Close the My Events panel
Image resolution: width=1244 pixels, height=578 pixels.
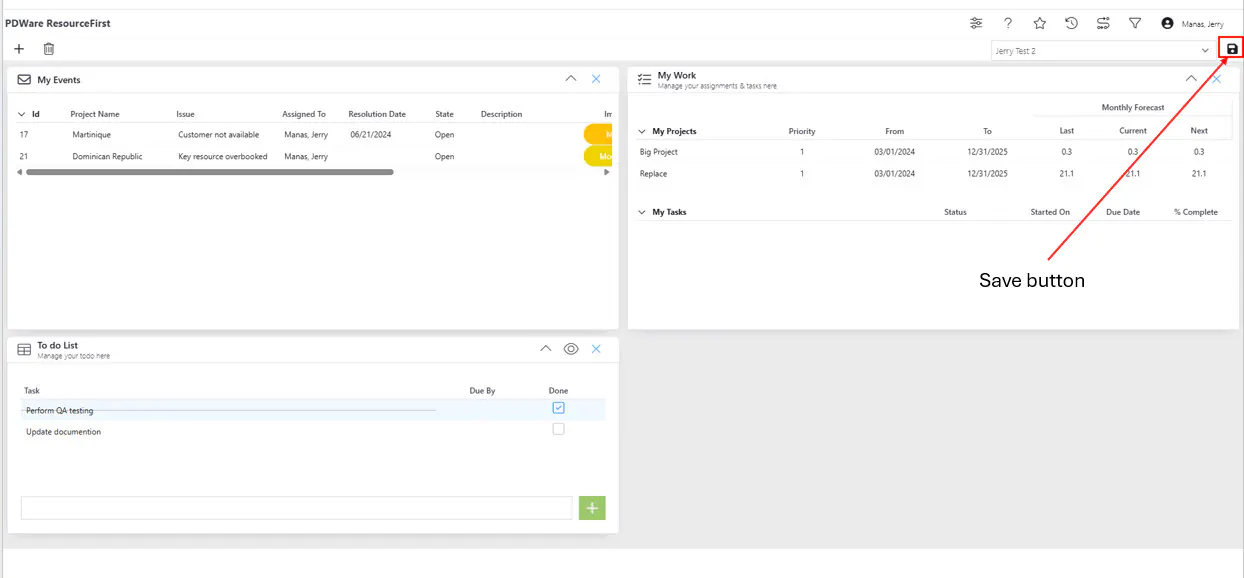click(x=596, y=79)
